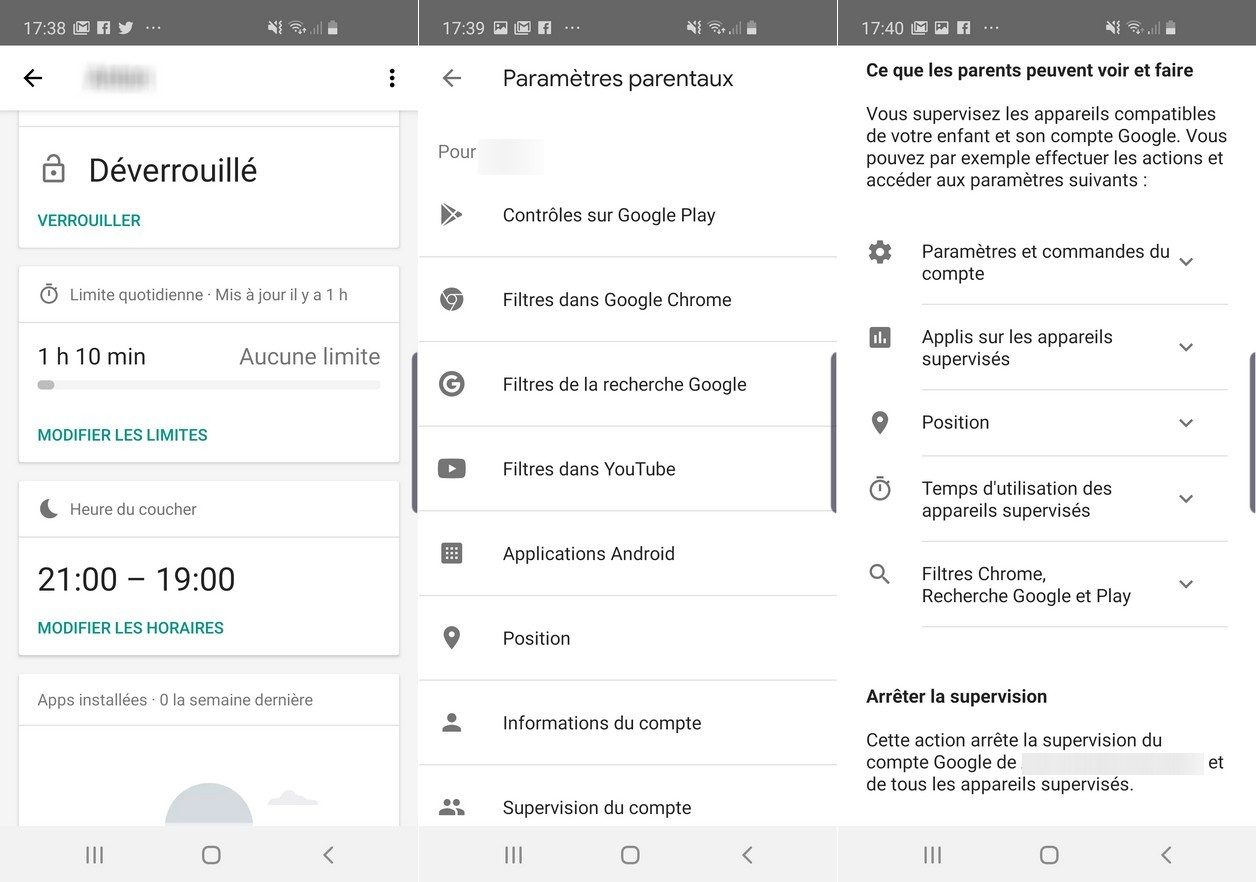1256x882 pixels.
Task: Open Supervision du compte
Action: [x=597, y=807]
